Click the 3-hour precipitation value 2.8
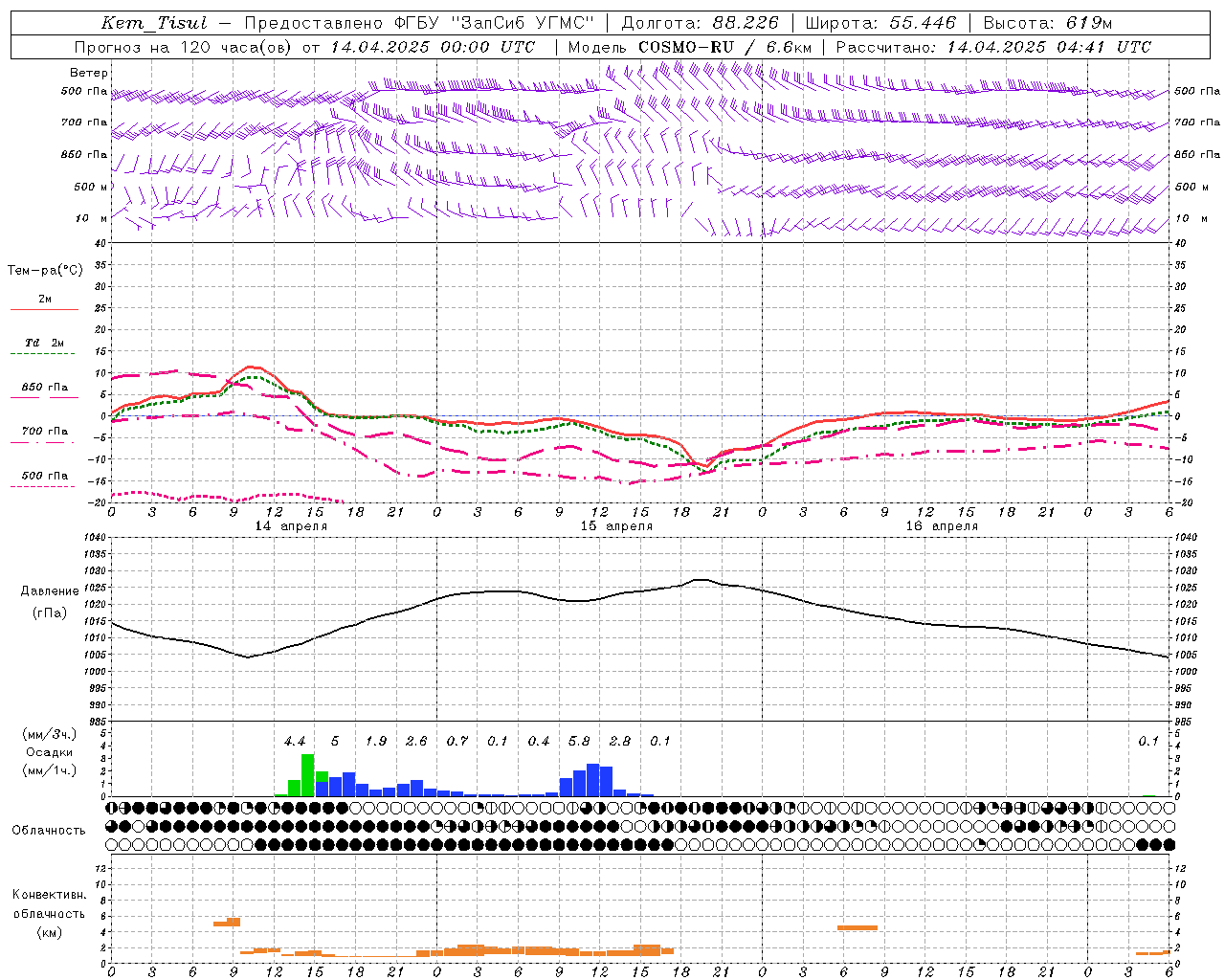 coord(620,742)
